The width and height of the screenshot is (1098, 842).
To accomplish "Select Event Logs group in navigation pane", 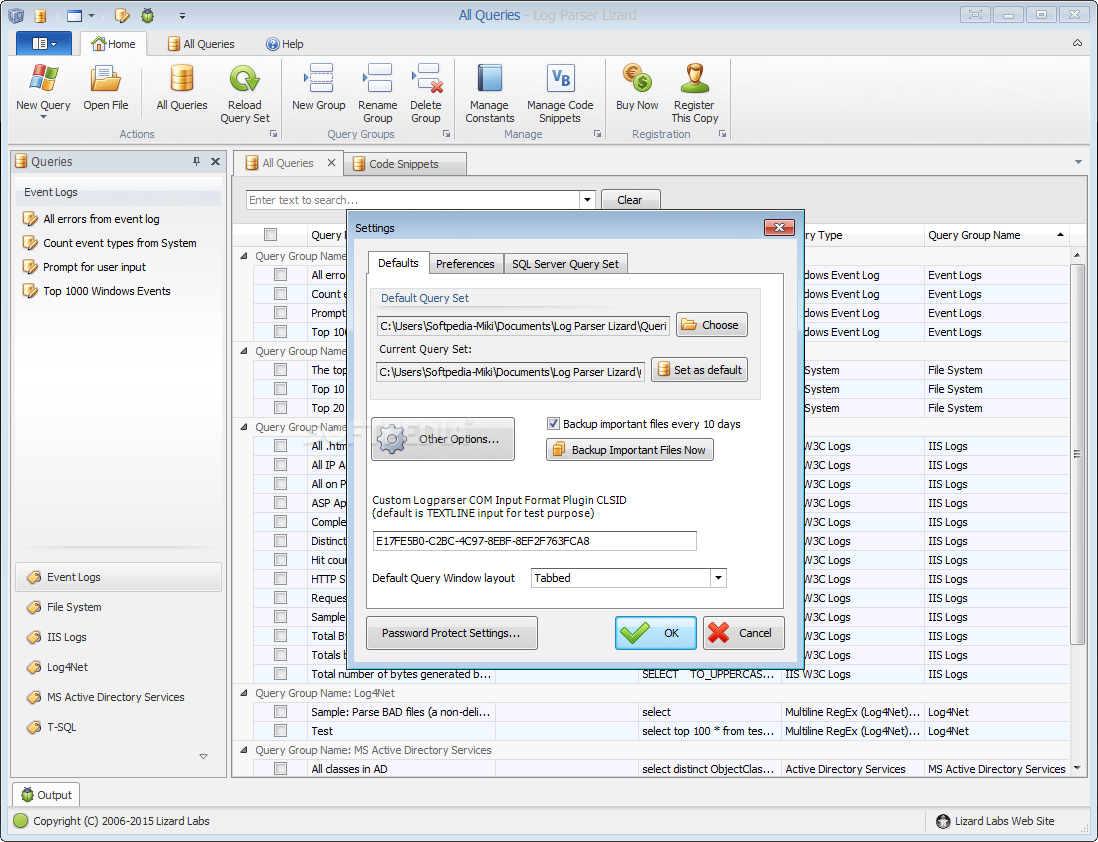I will (118, 577).
